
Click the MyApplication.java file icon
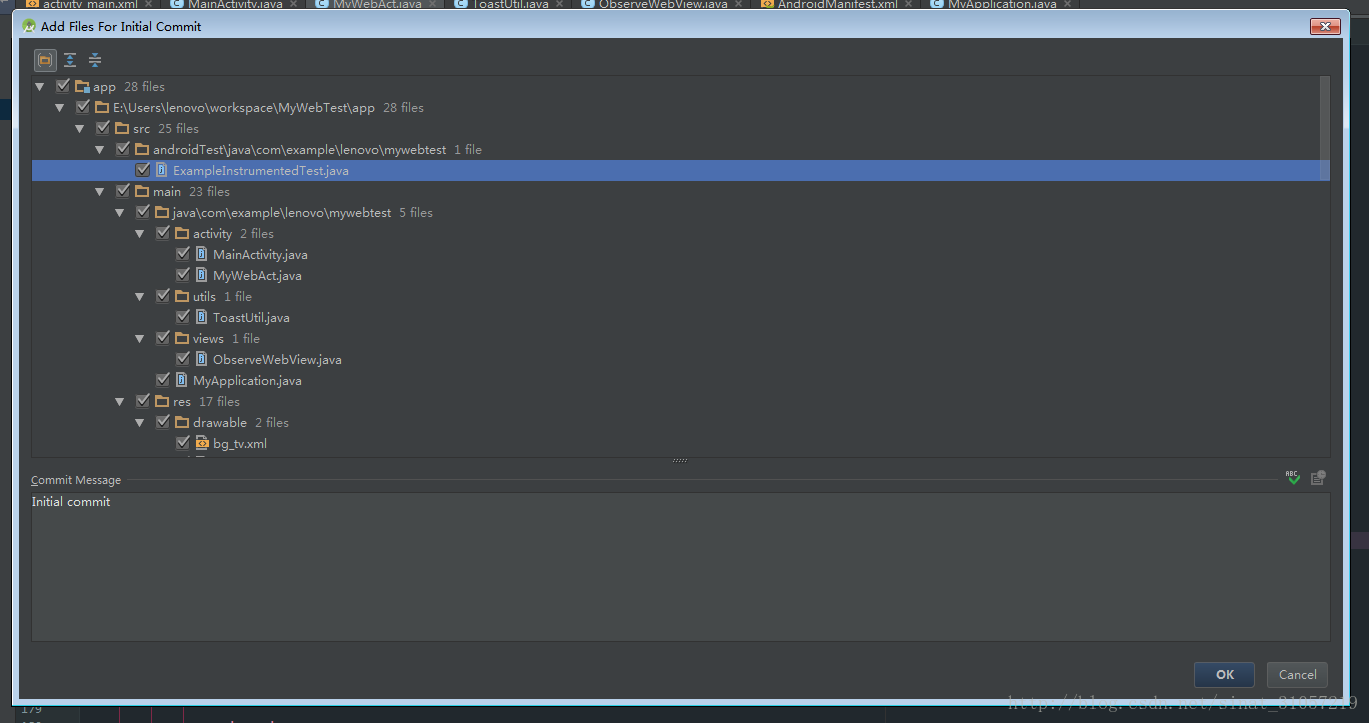(182, 380)
